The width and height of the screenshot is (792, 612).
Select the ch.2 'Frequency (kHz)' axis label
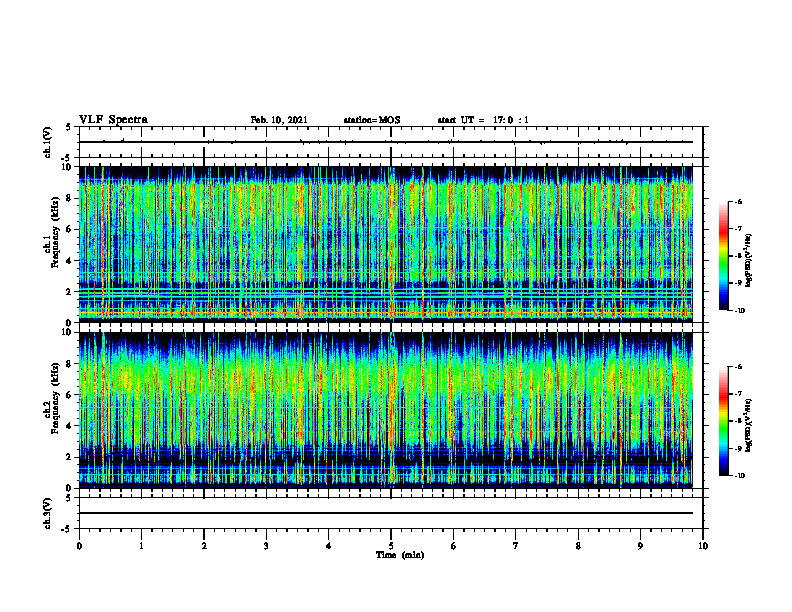tap(56, 398)
